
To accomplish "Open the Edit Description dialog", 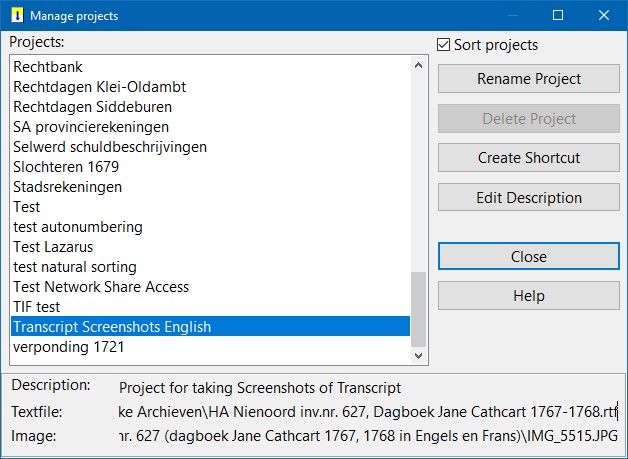I will pyautogui.click(x=529, y=197).
